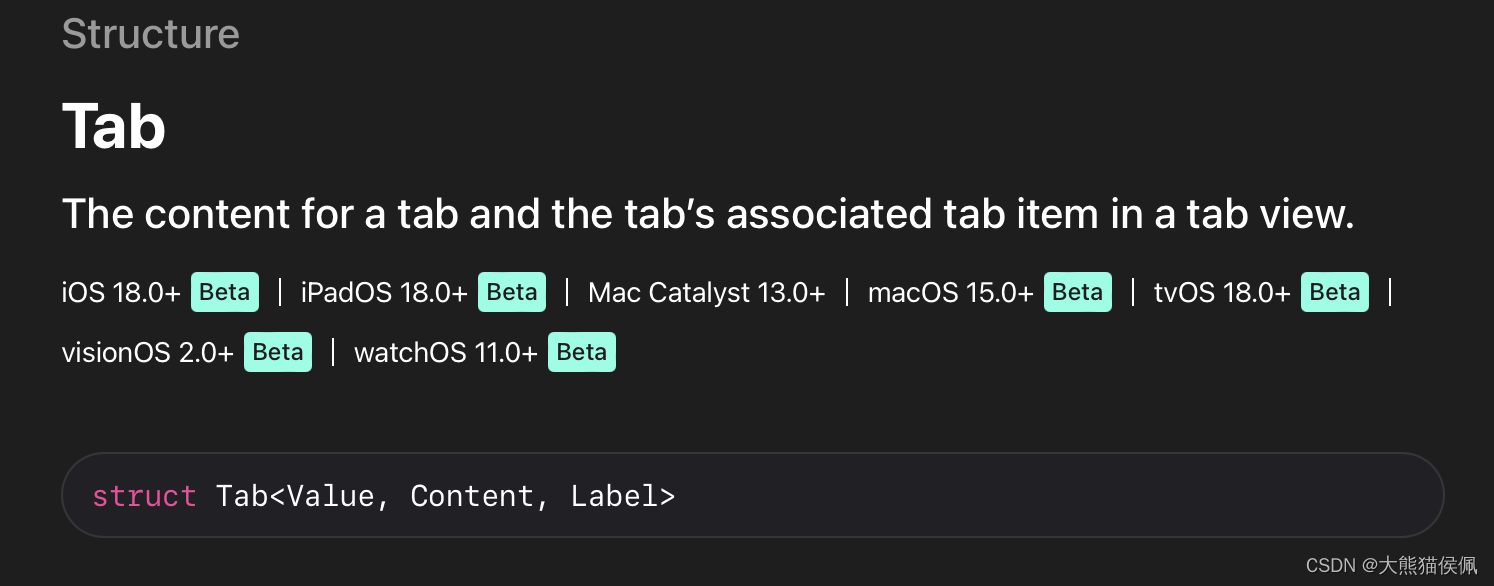
Task: Click the Value generic parameter in code
Action: point(330,496)
